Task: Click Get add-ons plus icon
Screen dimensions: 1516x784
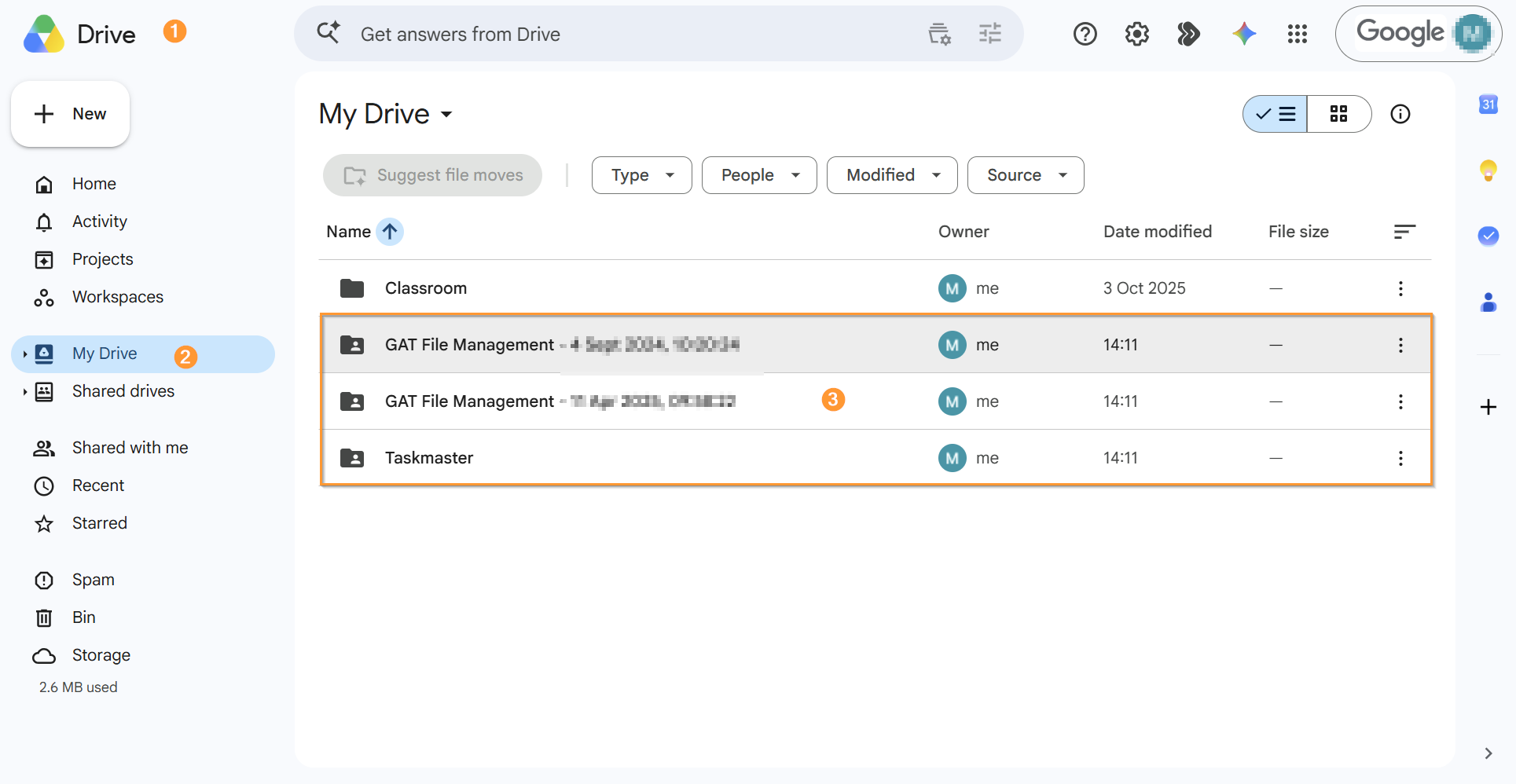Action: pyautogui.click(x=1488, y=407)
